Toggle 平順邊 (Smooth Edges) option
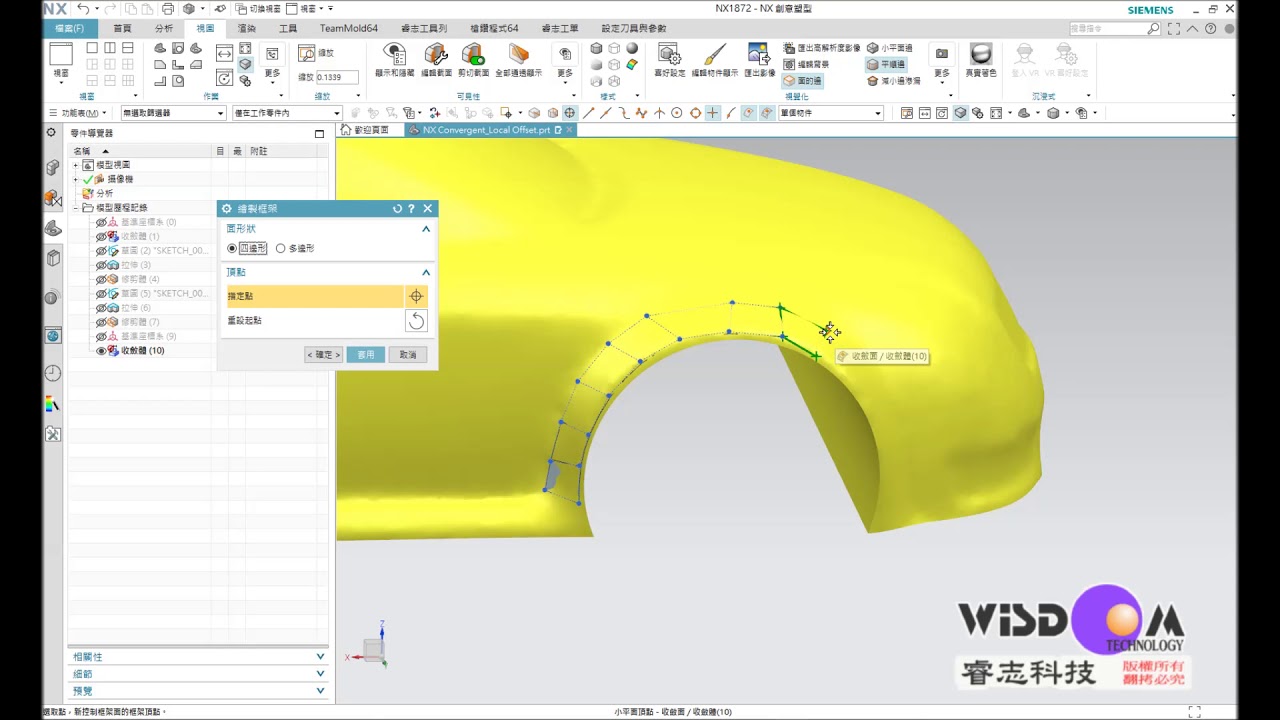 click(x=886, y=64)
